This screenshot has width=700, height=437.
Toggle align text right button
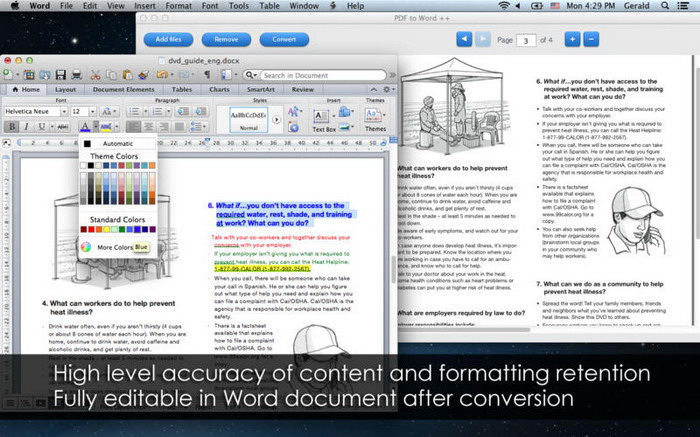click(164, 127)
